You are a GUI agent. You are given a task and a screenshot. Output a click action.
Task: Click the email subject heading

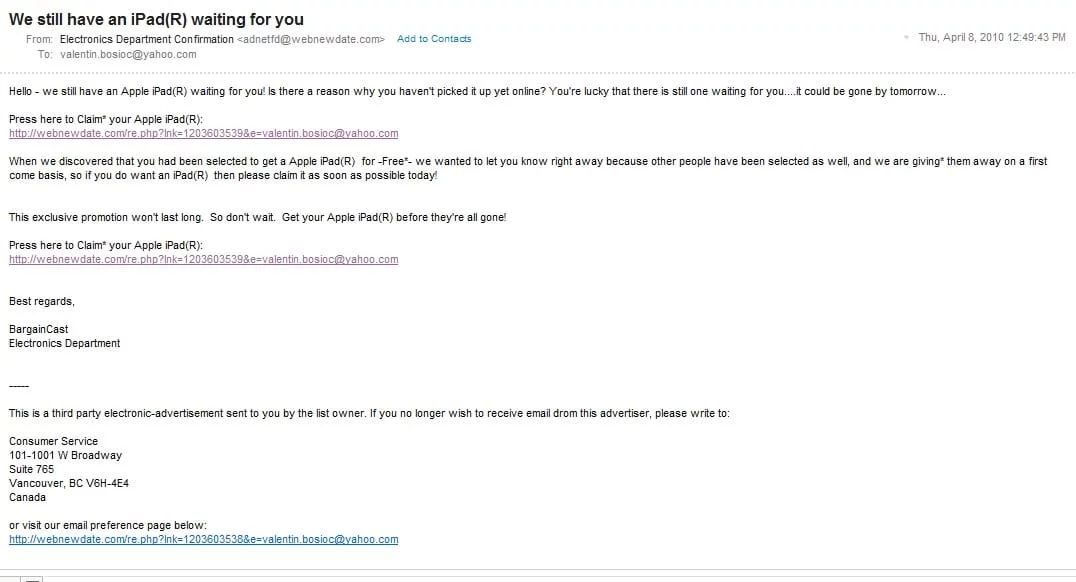tap(156, 19)
